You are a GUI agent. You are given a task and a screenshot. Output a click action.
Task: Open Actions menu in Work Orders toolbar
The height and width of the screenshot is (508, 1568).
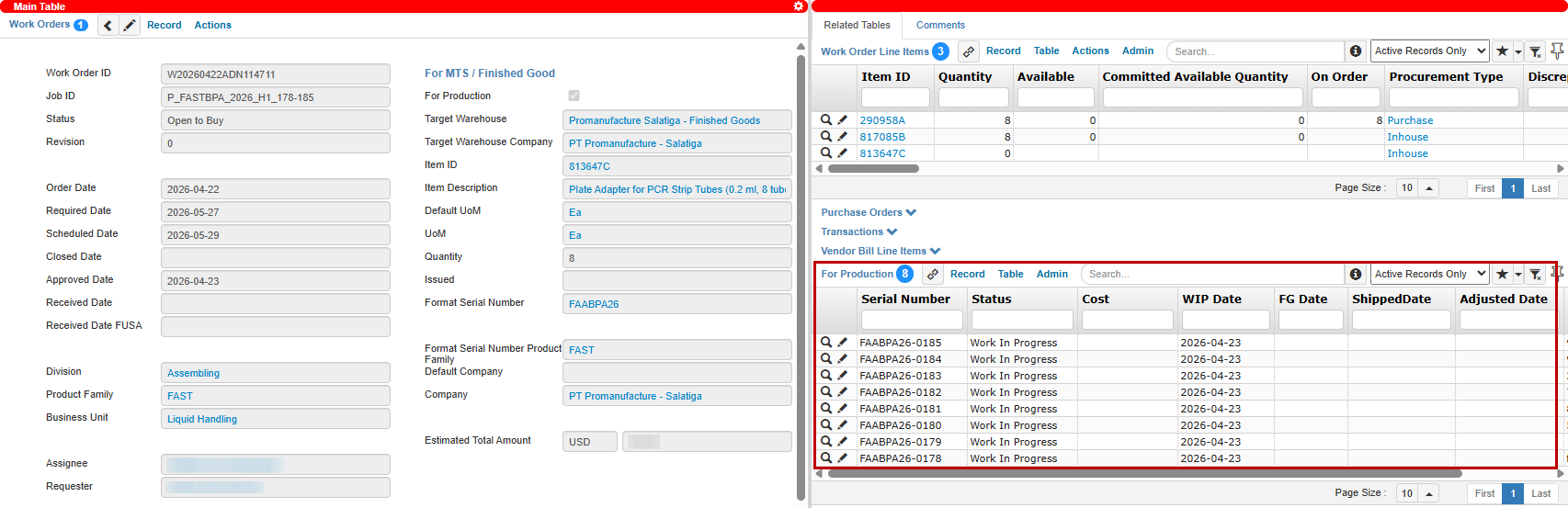click(x=212, y=26)
